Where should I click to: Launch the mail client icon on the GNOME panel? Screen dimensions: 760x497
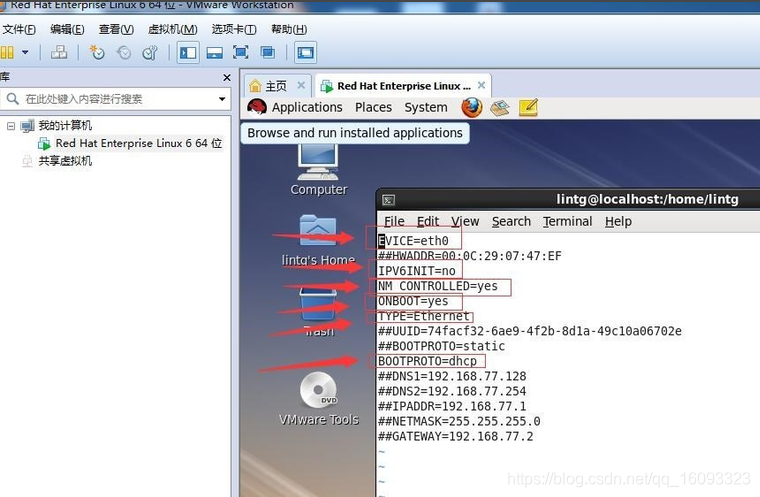point(500,108)
